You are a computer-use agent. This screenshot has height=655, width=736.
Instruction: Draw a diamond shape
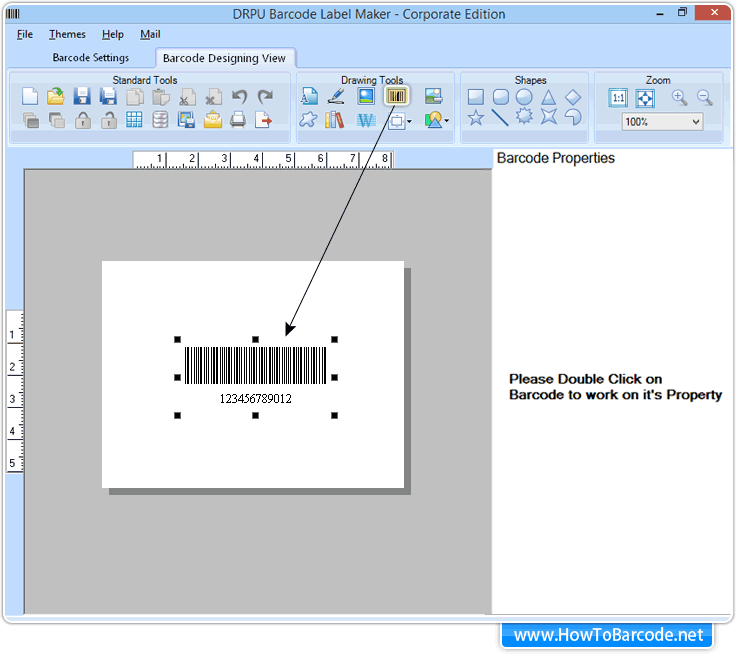573,97
